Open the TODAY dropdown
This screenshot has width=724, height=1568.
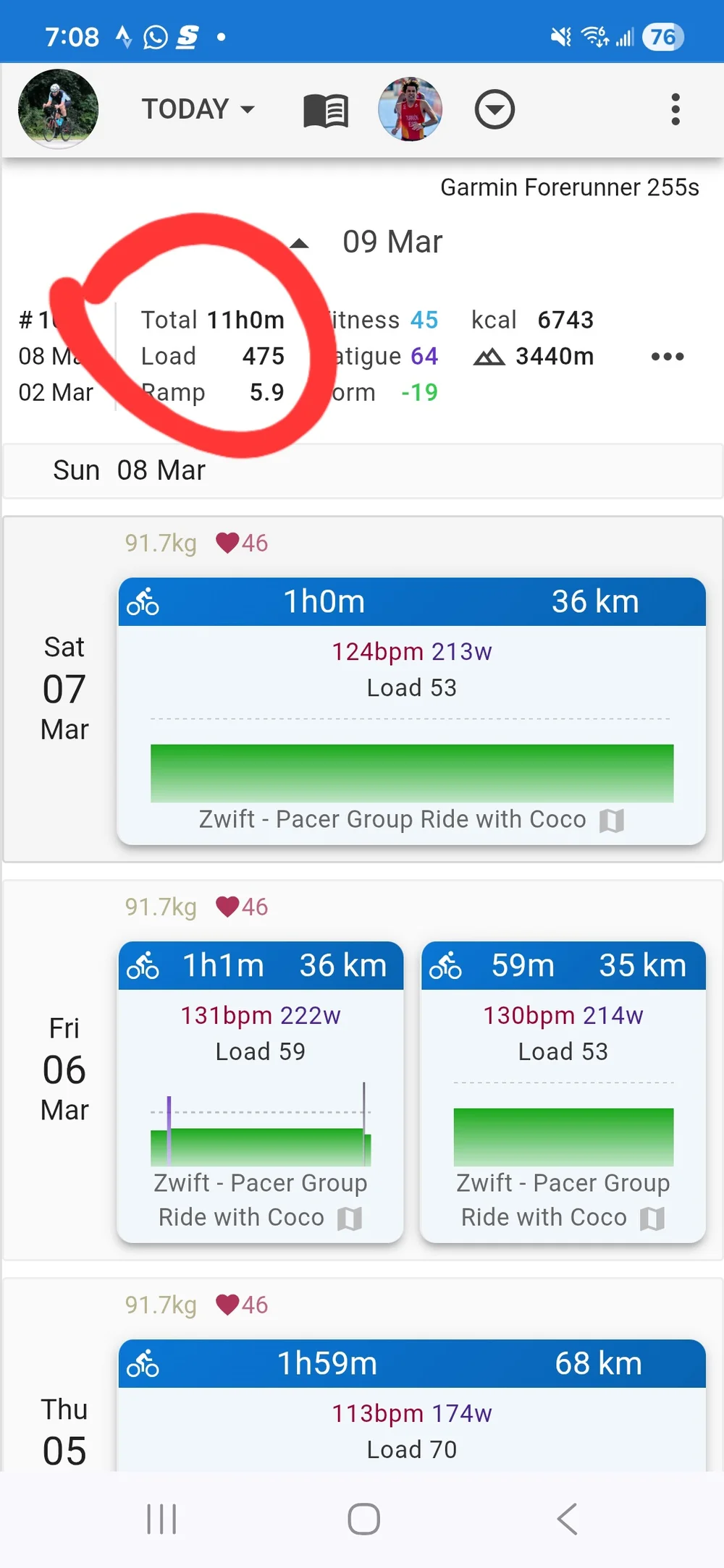[198, 109]
